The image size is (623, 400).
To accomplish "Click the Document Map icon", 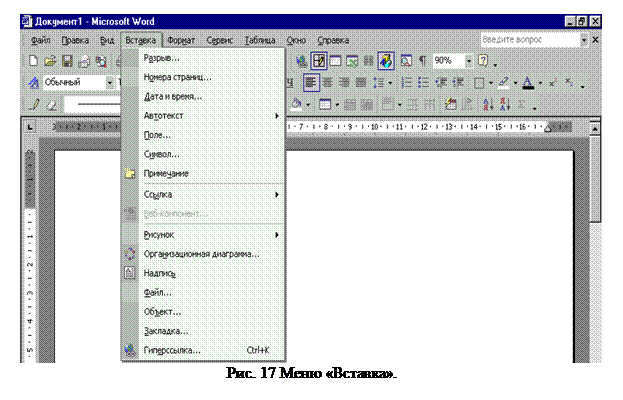I will pos(406,61).
